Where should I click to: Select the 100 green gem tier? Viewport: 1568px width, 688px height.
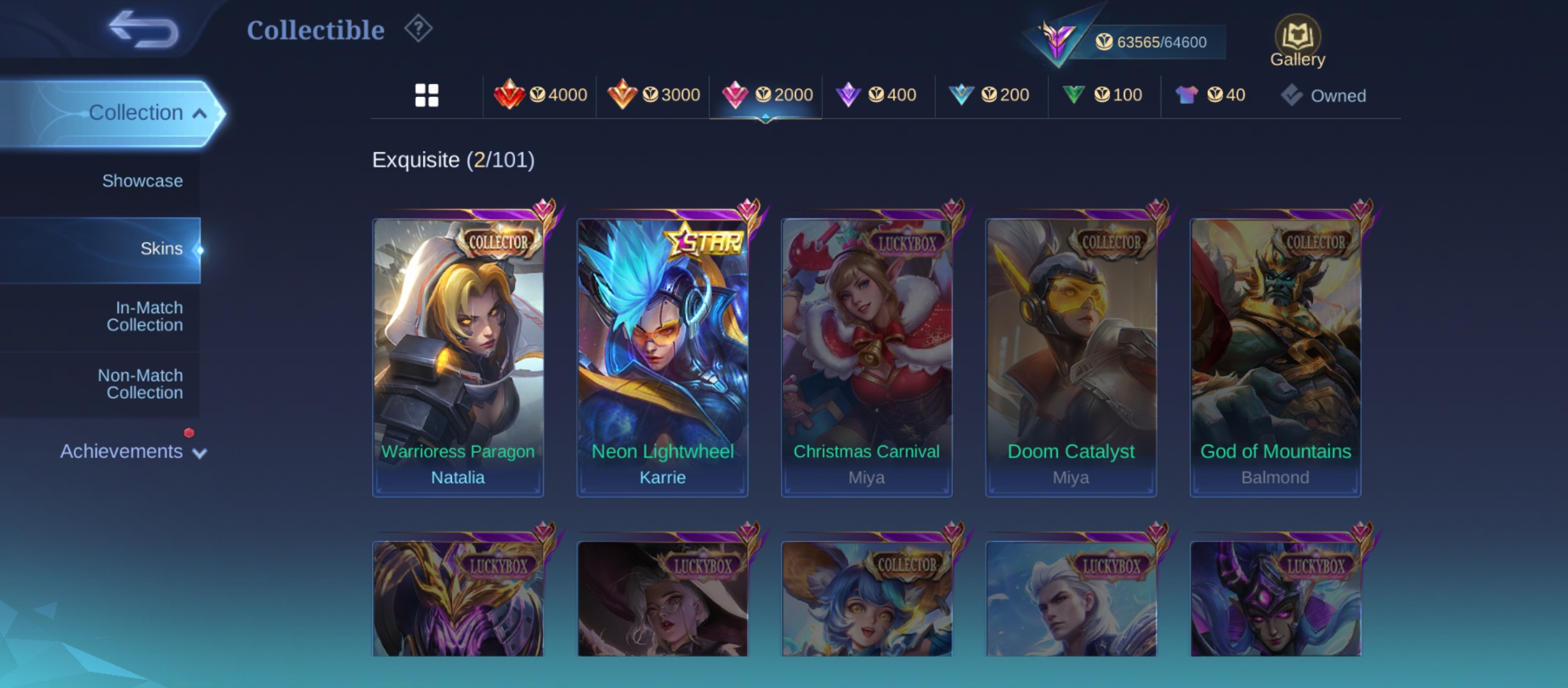tap(1102, 95)
